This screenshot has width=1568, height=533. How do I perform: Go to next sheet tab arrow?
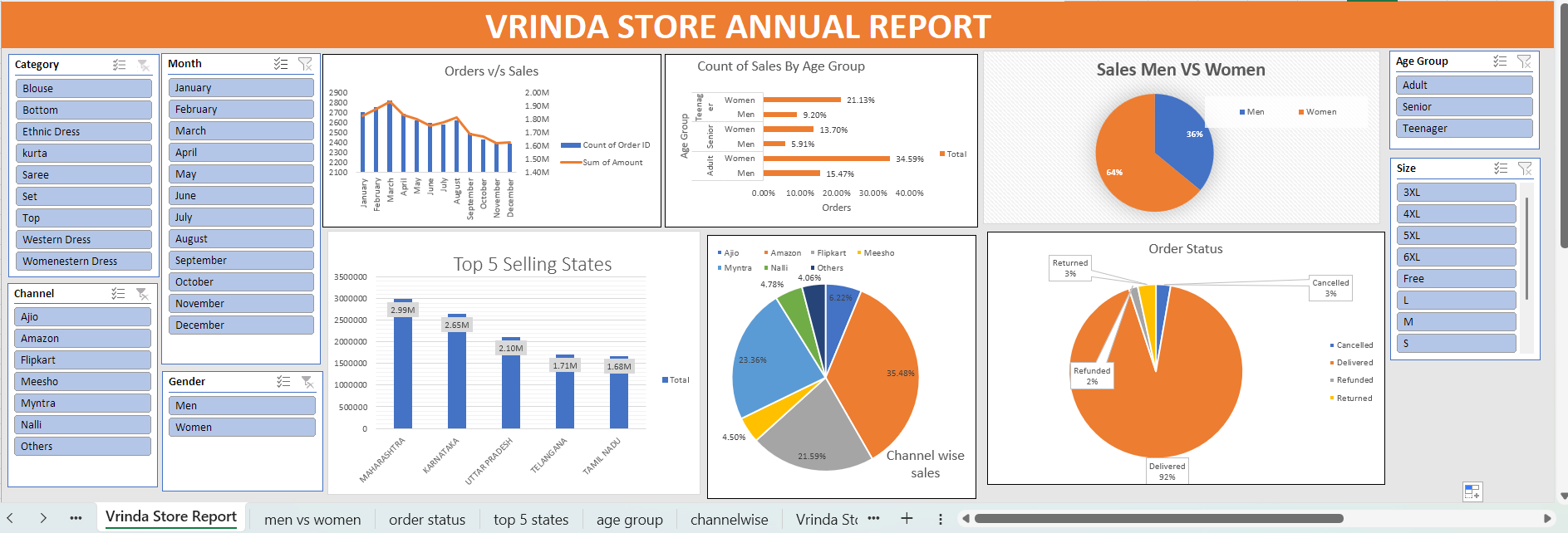click(x=43, y=518)
